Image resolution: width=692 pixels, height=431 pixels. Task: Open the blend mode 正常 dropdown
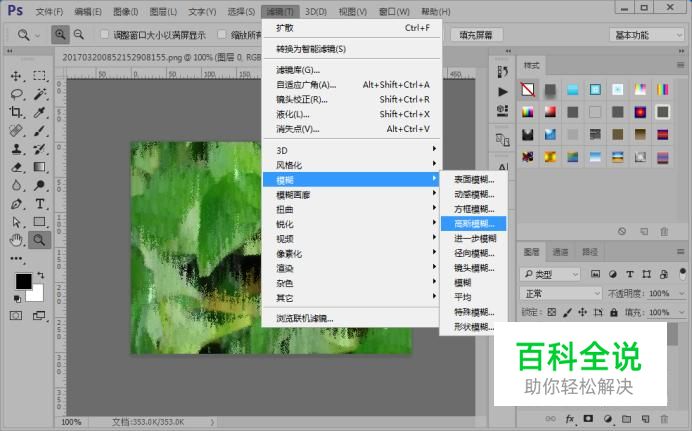[560, 293]
